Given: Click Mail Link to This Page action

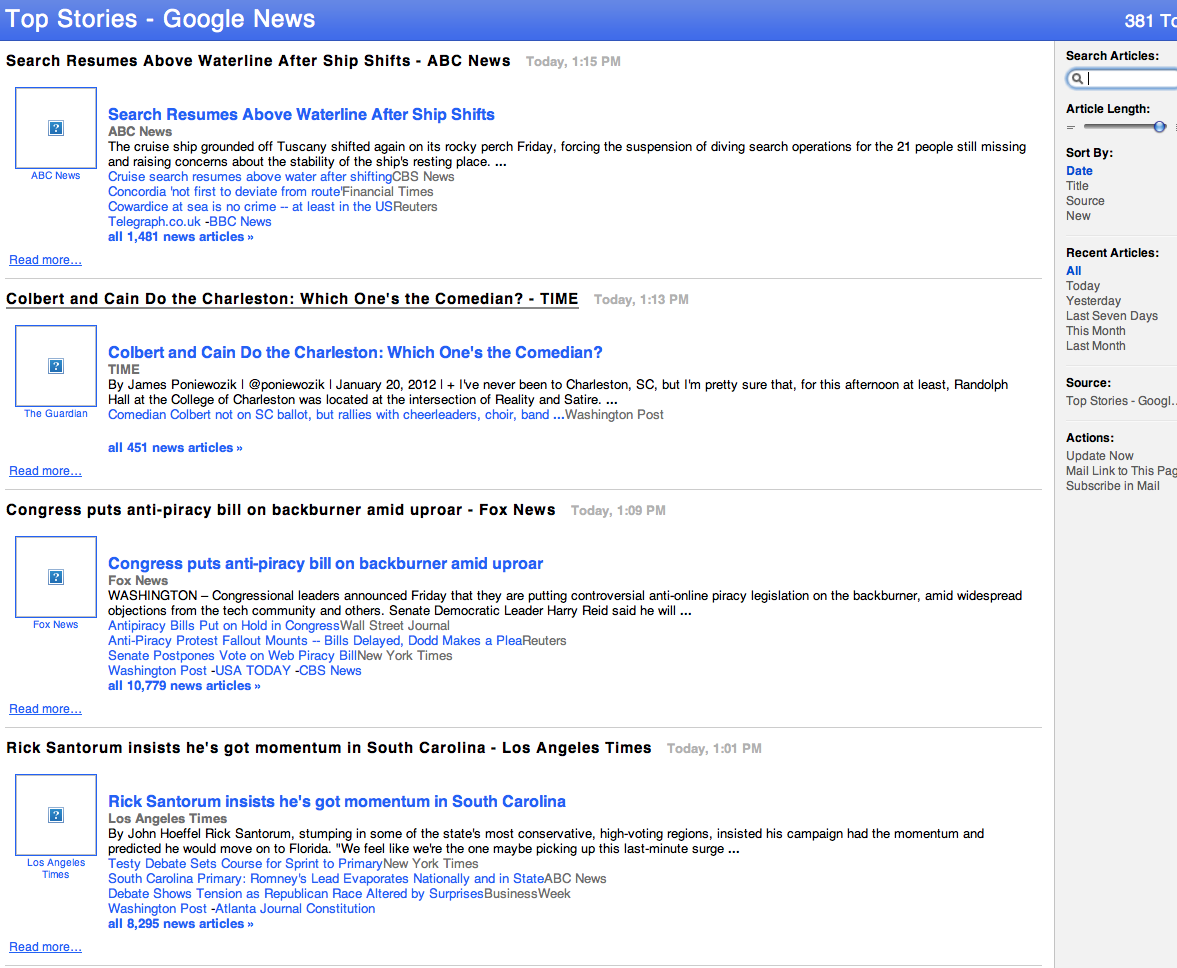Looking at the screenshot, I should click(1121, 471).
